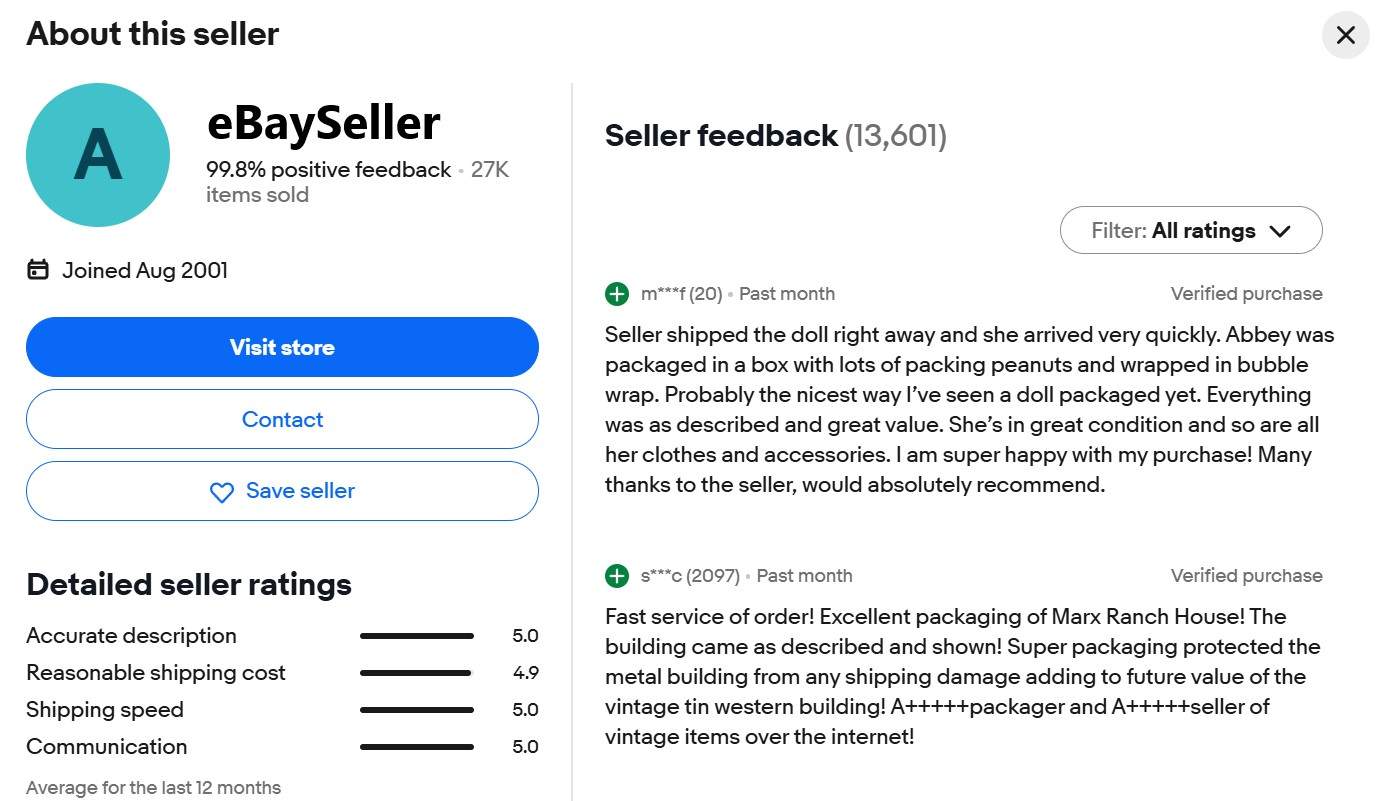Click the Accurate description rating bar
Screen dimensions: 1377x801
(416, 636)
